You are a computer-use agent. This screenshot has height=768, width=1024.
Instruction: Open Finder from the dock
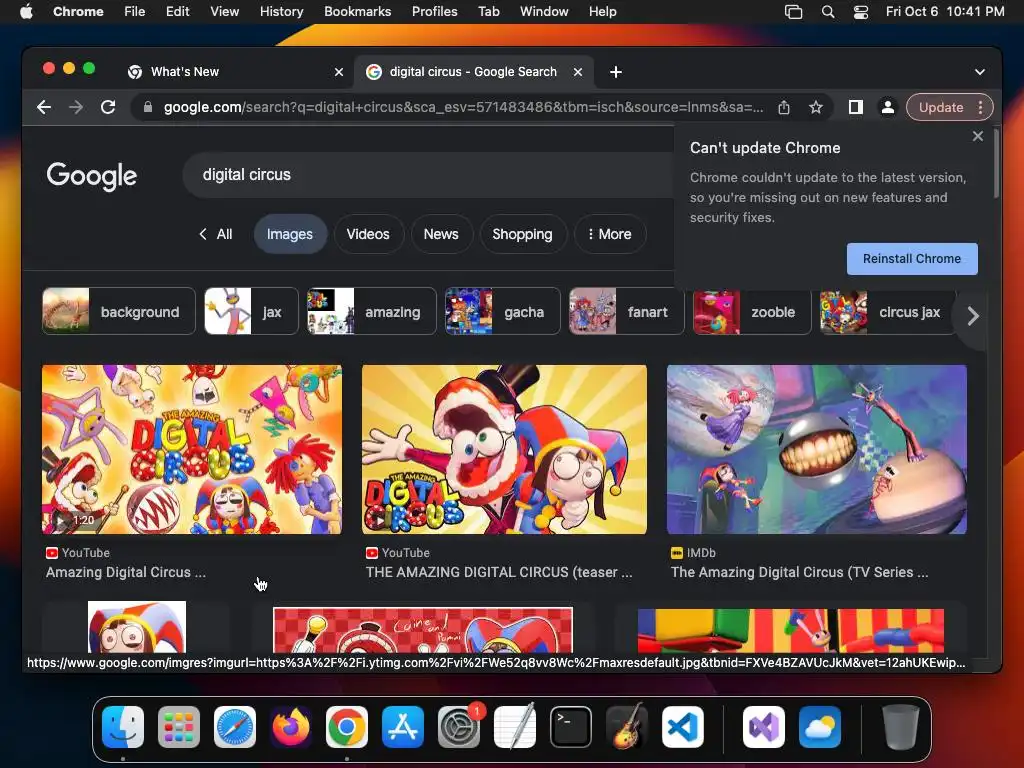point(123,727)
